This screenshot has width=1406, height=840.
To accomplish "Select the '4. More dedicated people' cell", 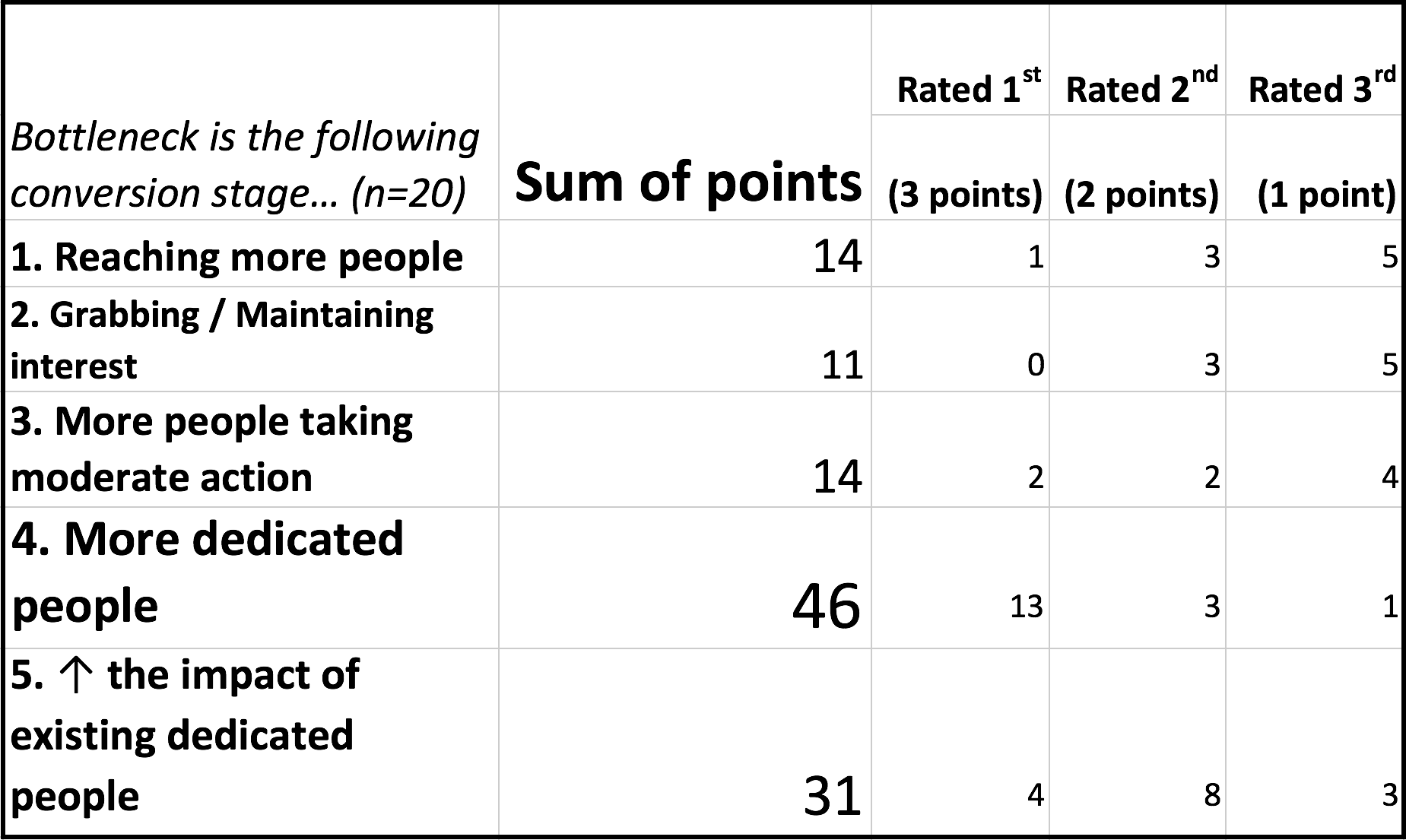I will 252,578.
